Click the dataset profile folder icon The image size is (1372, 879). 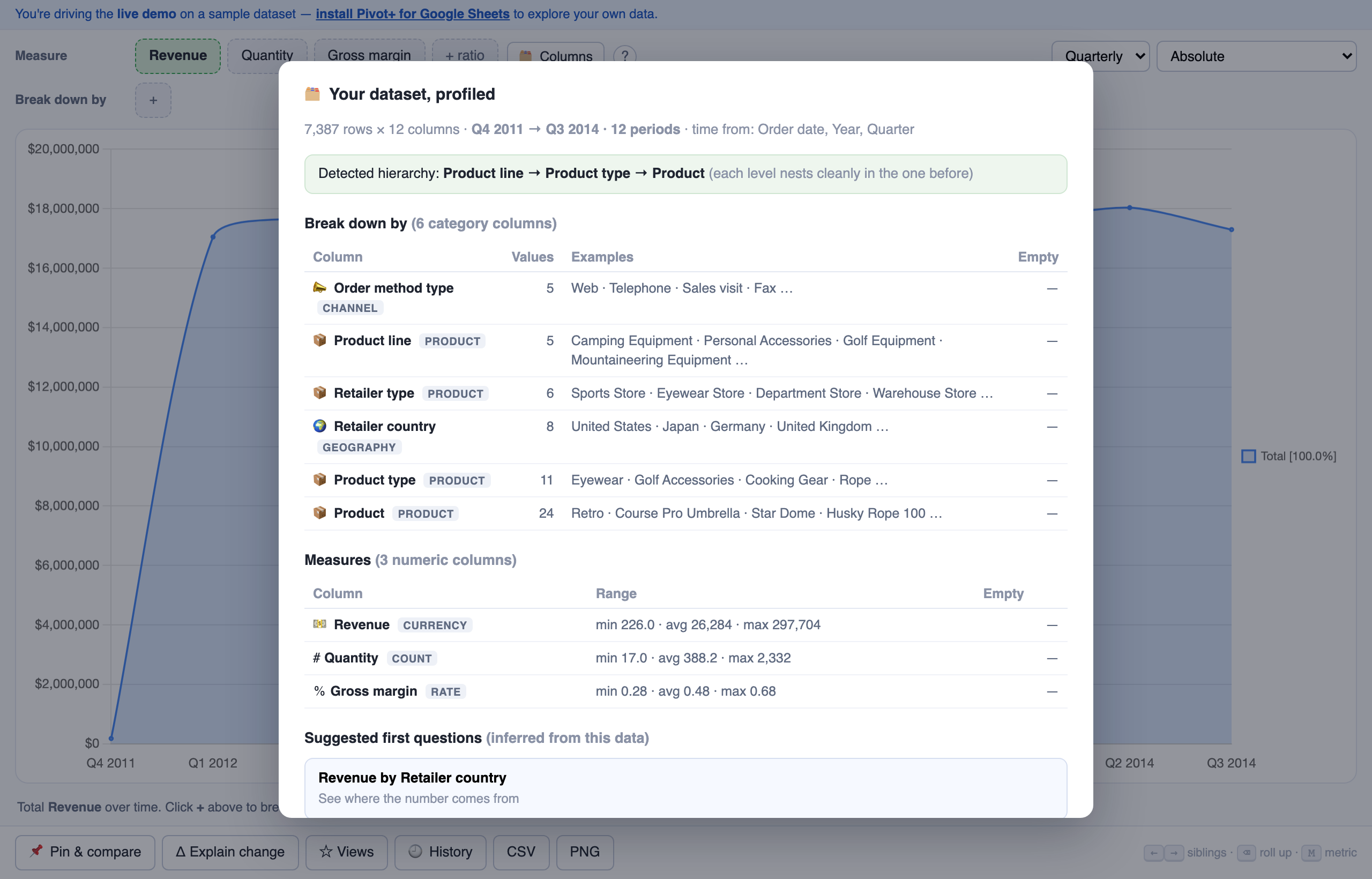312,94
